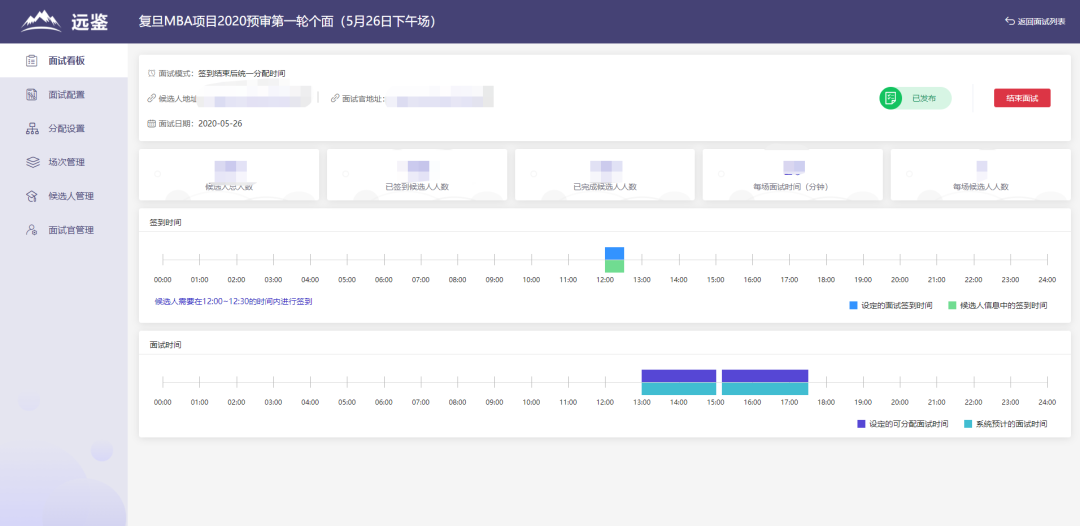This screenshot has height=526, width=1080.
Task: Click the page title 复旦MBA项目2020预审第一轮个面
Action: tap(287, 21)
